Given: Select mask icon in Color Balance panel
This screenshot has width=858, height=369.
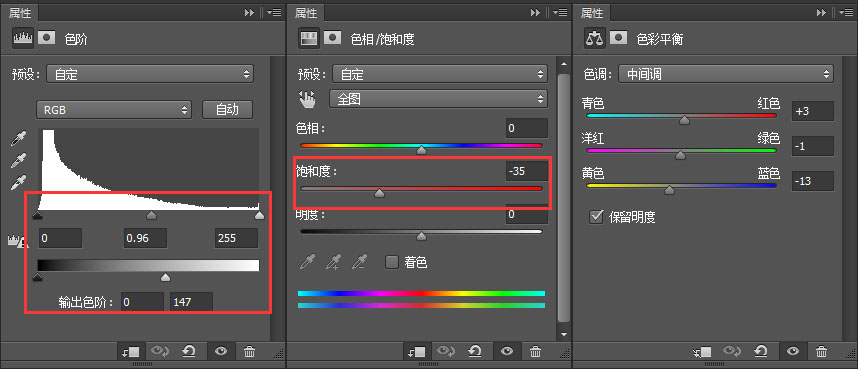Looking at the screenshot, I should point(619,38).
